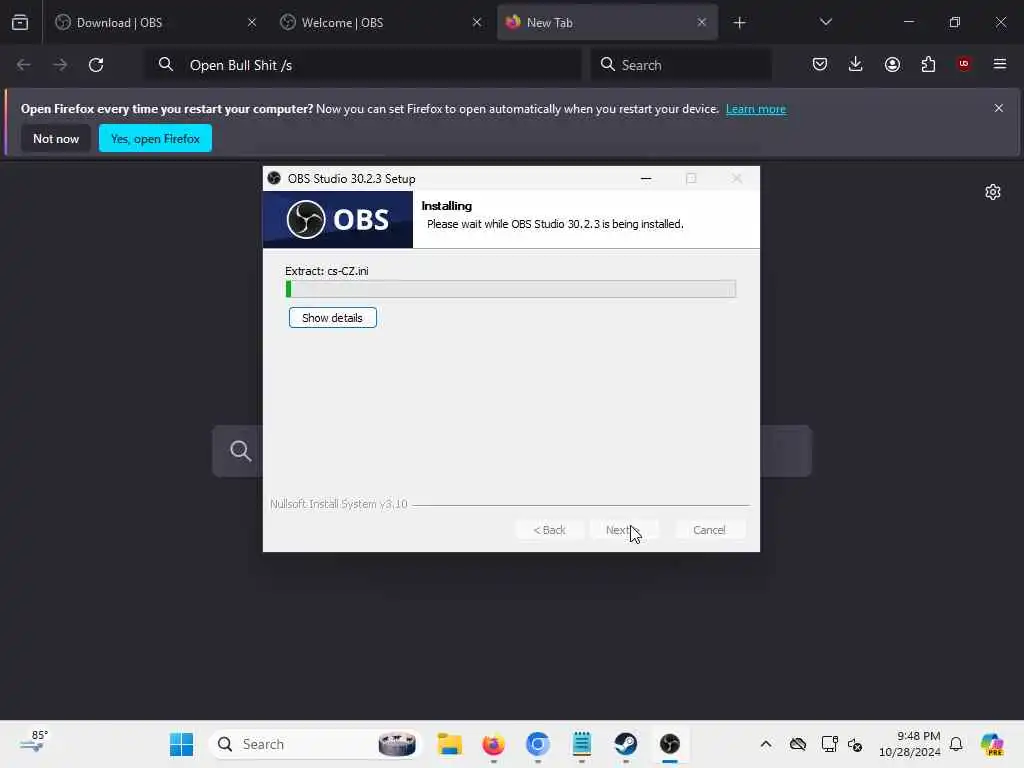Image resolution: width=1024 pixels, height=768 pixels.
Task: Click the Extract: cs-CZ.ini status text
Action: [x=327, y=271]
